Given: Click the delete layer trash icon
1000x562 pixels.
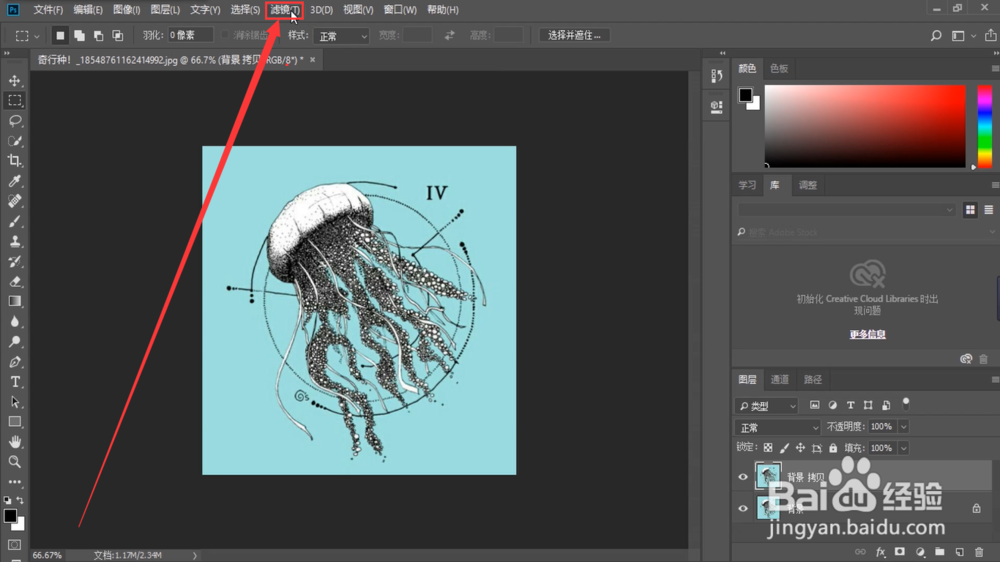Looking at the screenshot, I should [979, 552].
